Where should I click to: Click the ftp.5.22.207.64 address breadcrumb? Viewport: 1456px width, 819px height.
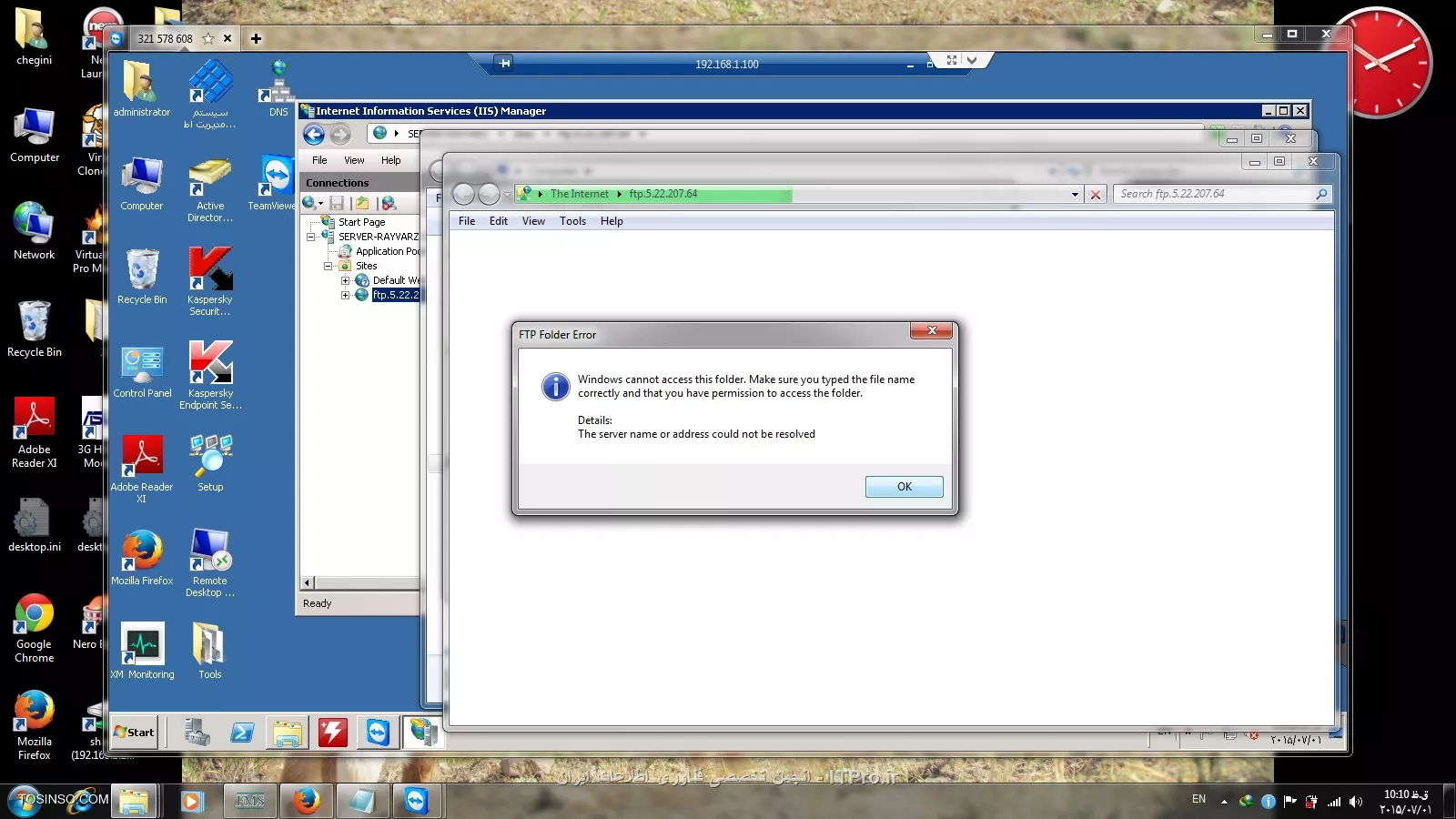click(x=663, y=194)
